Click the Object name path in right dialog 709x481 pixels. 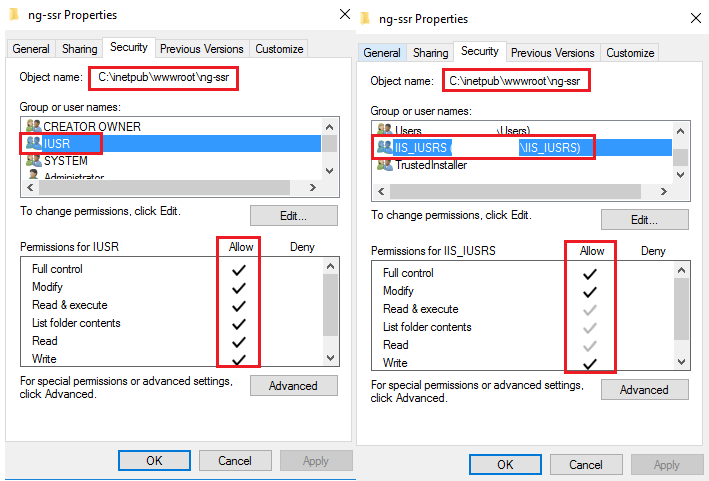[516, 81]
